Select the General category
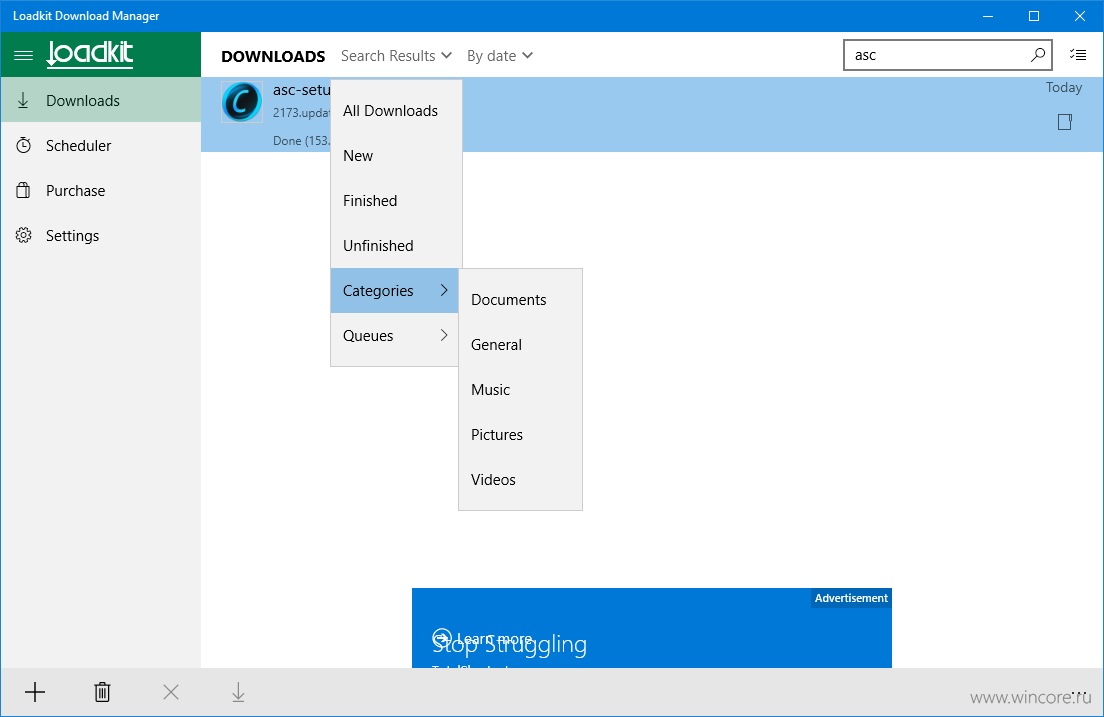 pyautogui.click(x=520, y=345)
